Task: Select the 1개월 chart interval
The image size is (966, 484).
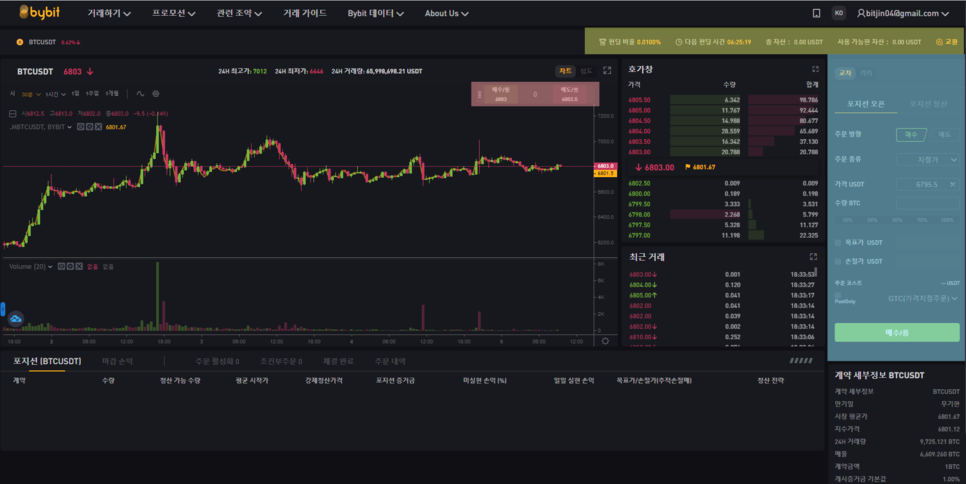Action: [x=112, y=94]
